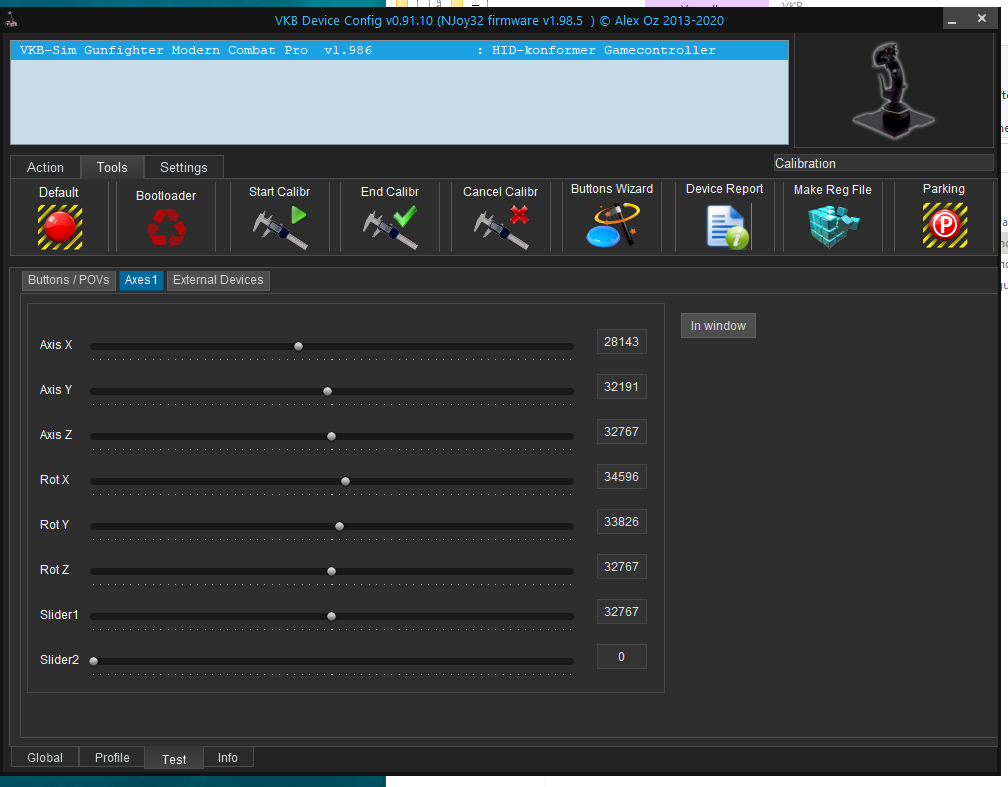1008x787 pixels.
Task: Click the Axis Z slider handle
Action: (331, 436)
